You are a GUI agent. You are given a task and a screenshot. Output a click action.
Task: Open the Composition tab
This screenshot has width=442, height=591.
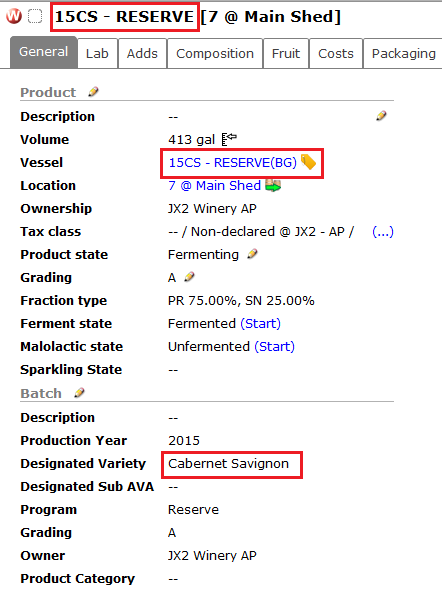(215, 54)
